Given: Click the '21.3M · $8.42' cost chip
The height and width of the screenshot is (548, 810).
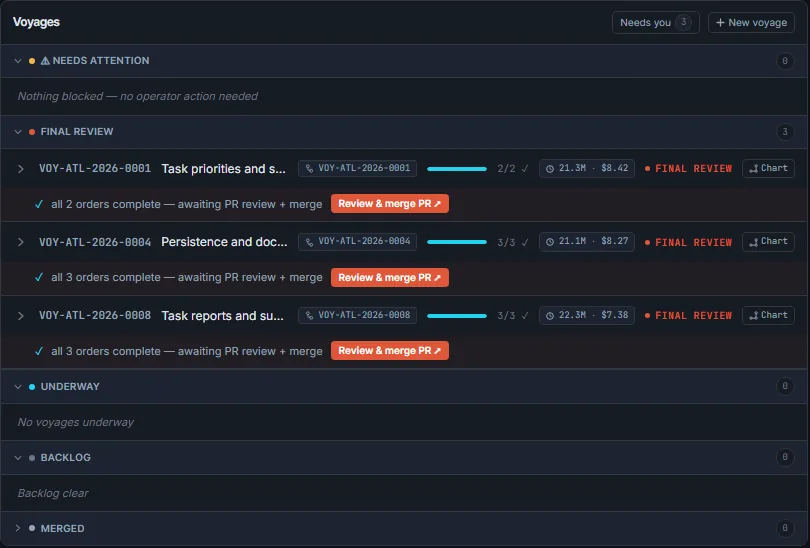Looking at the screenshot, I should pyautogui.click(x=587, y=168).
